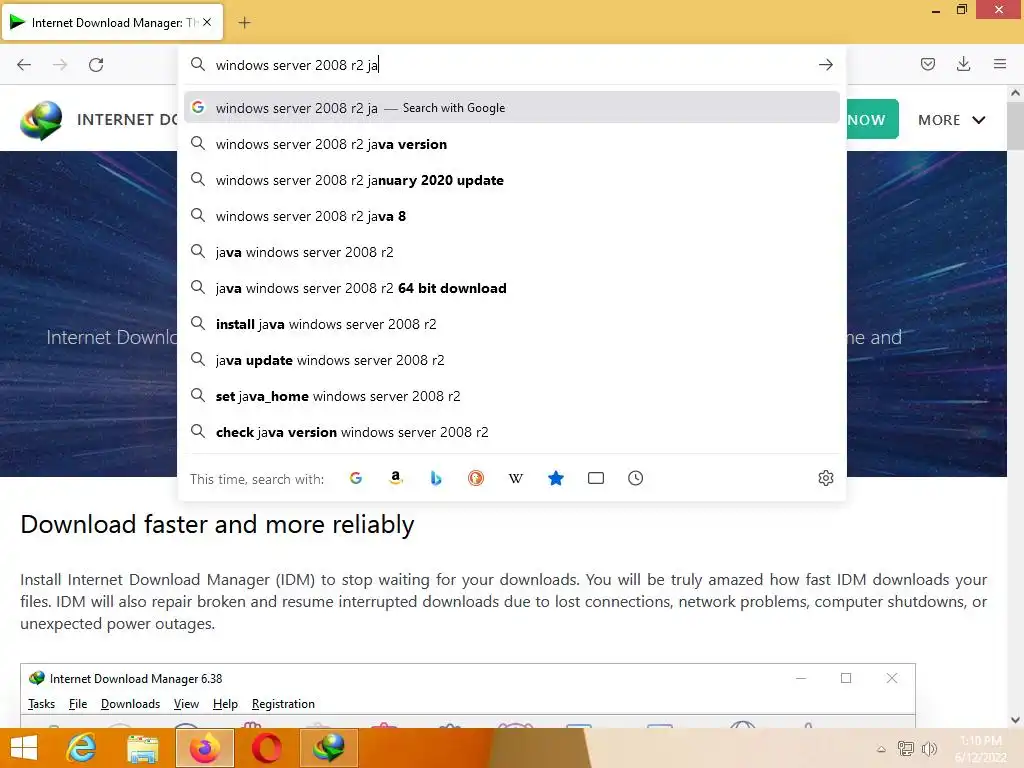Search in Bookmarks using star icon
Screen dimensions: 1024x768
tap(556, 478)
